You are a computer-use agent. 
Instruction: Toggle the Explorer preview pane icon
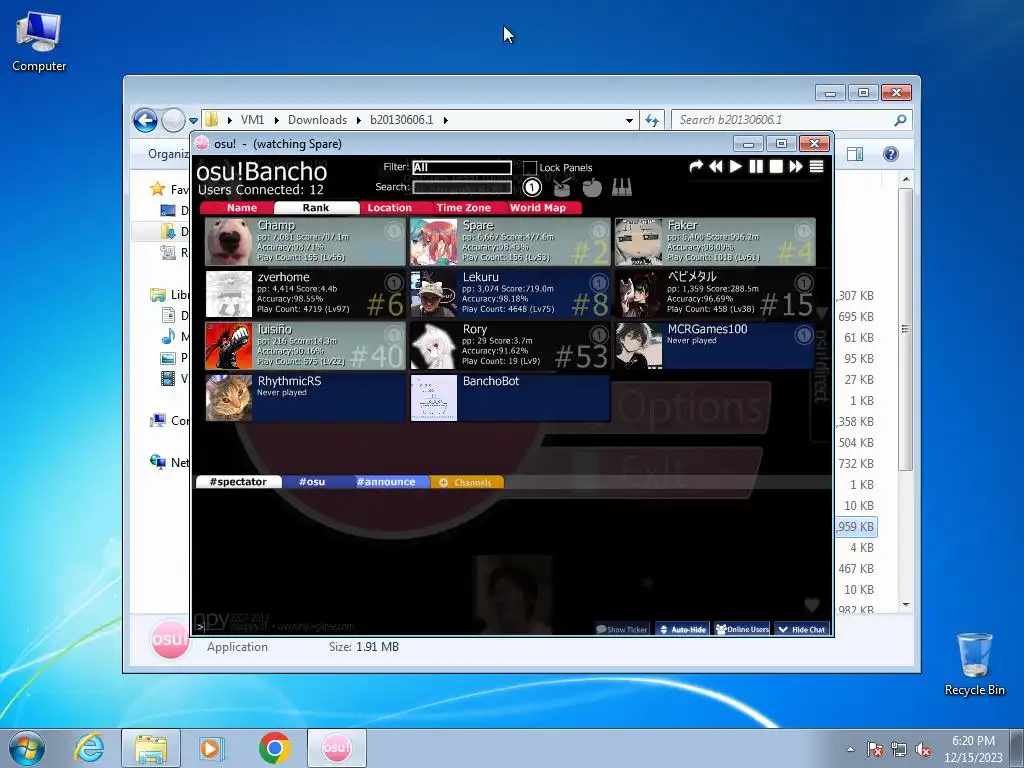click(855, 153)
